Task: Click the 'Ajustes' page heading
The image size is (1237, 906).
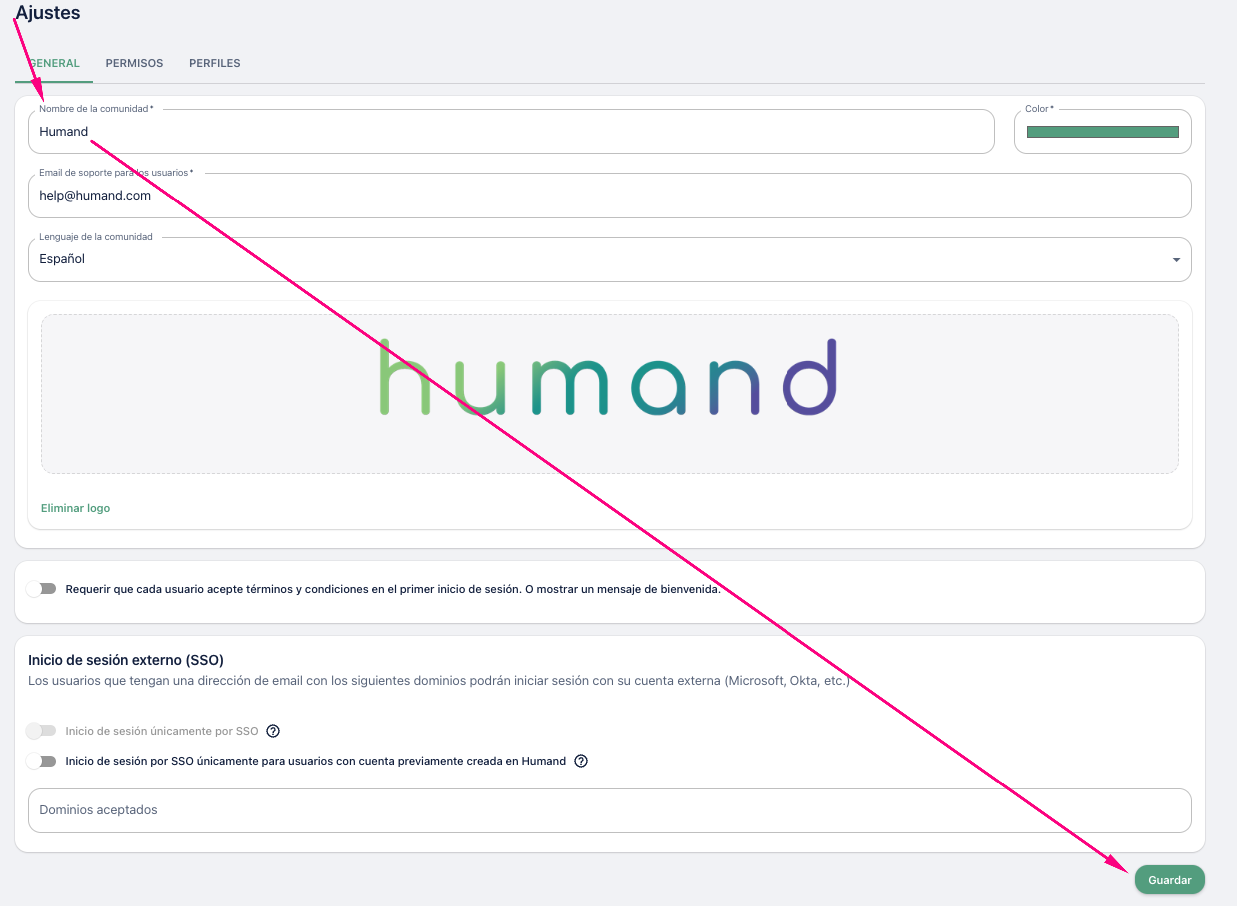Action: [48, 13]
